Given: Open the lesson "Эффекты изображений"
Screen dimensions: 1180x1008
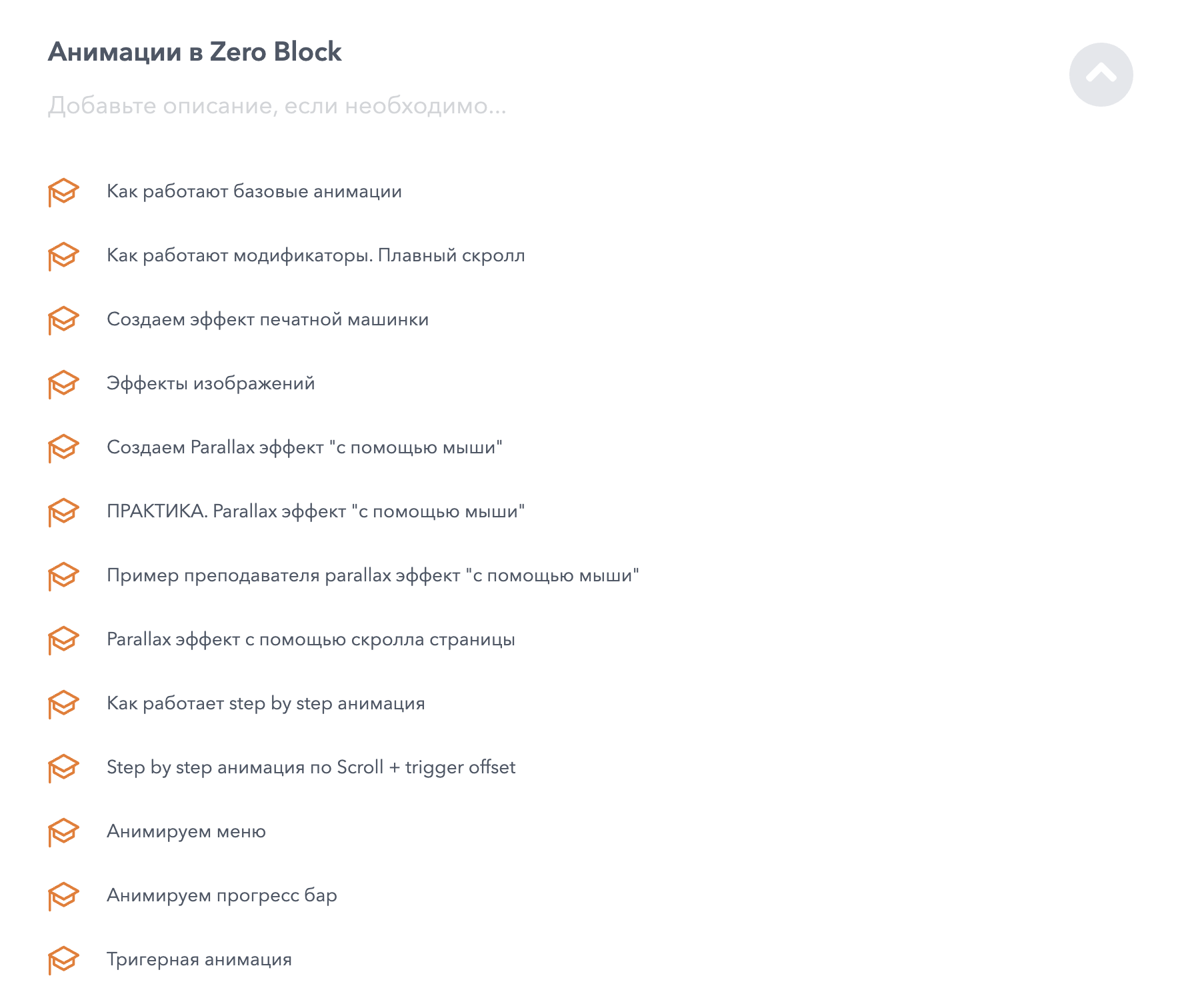Looking at the screenshot, I should coord(211,384).
